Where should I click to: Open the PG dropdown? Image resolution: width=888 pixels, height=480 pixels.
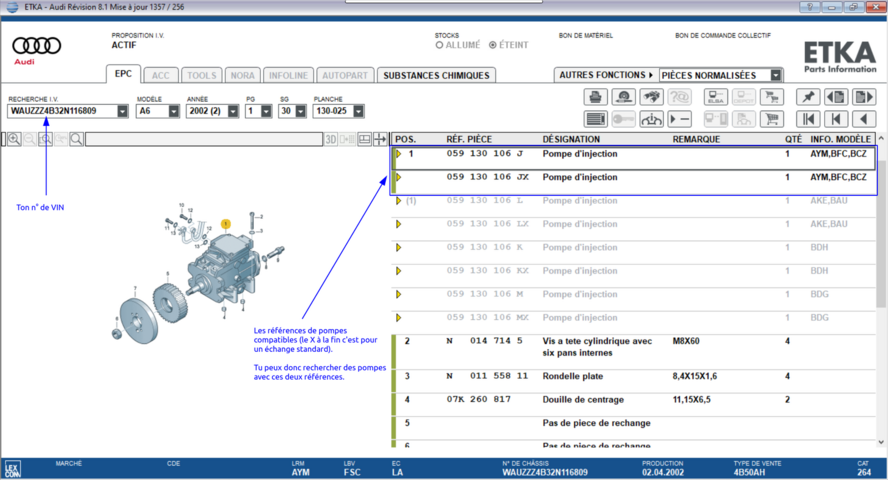click(x=266, y=112)
